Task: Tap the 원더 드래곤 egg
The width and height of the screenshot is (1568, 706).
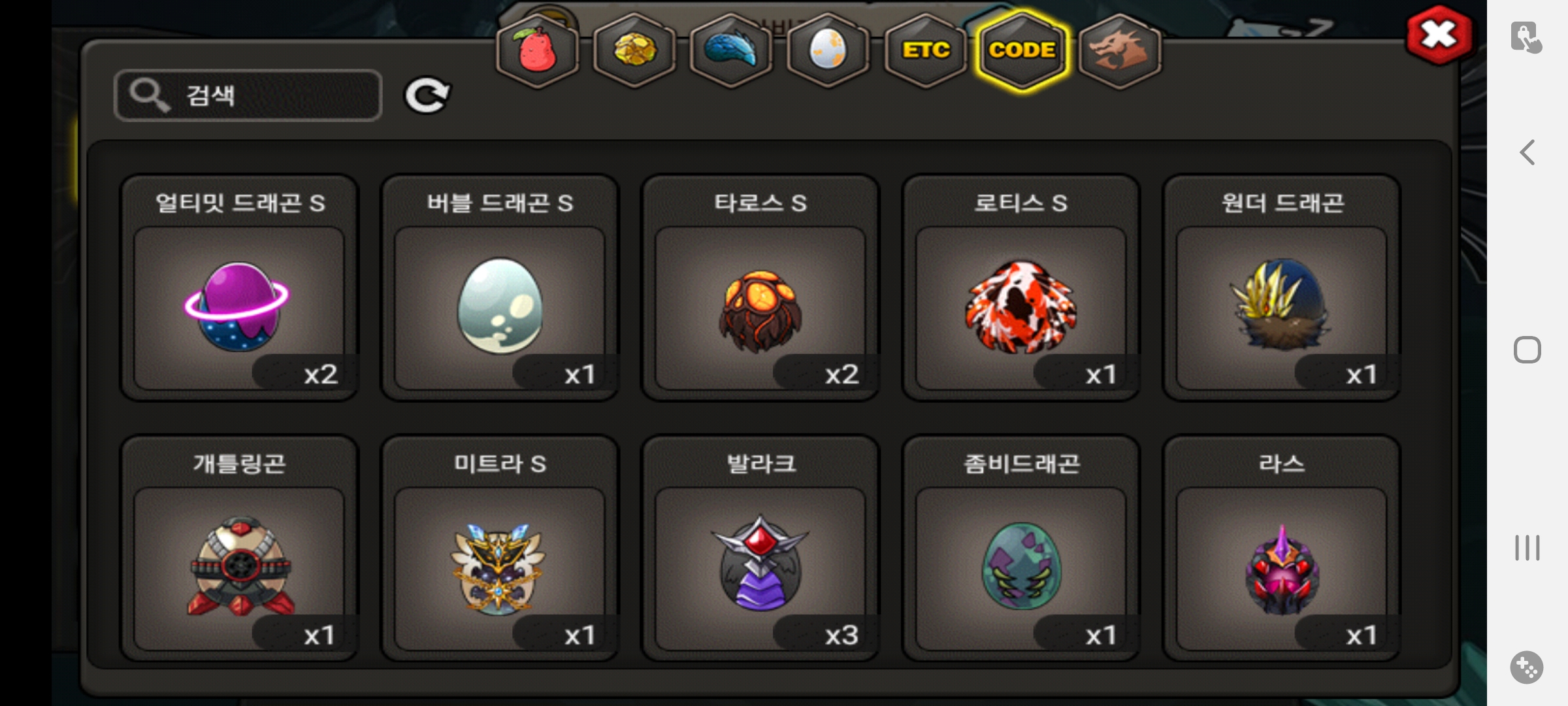Action: tap(1282, 288)
